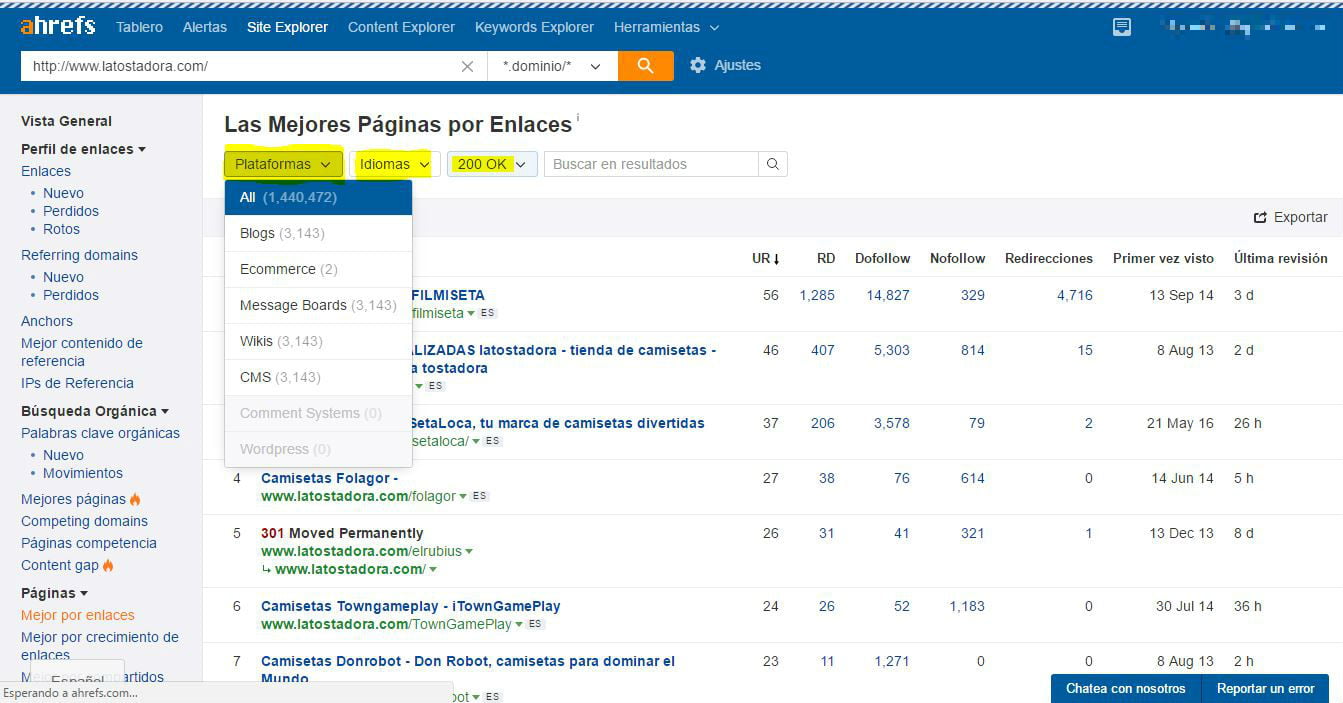Select Message Boards platform option
The height and width of the screenshot is (703, 1343).
tap(318, 305)
